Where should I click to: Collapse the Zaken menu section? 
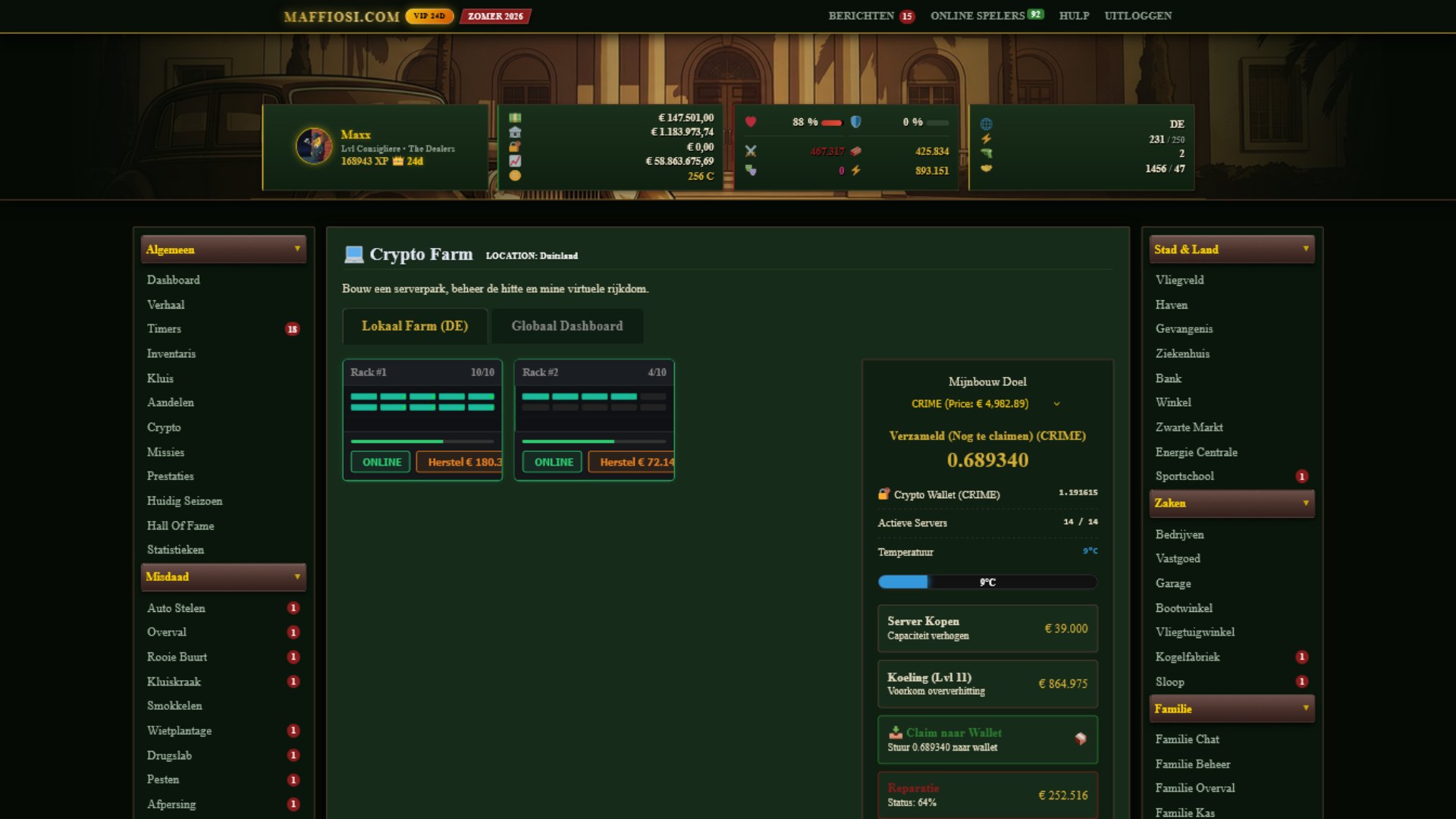tap(1232, 503)
